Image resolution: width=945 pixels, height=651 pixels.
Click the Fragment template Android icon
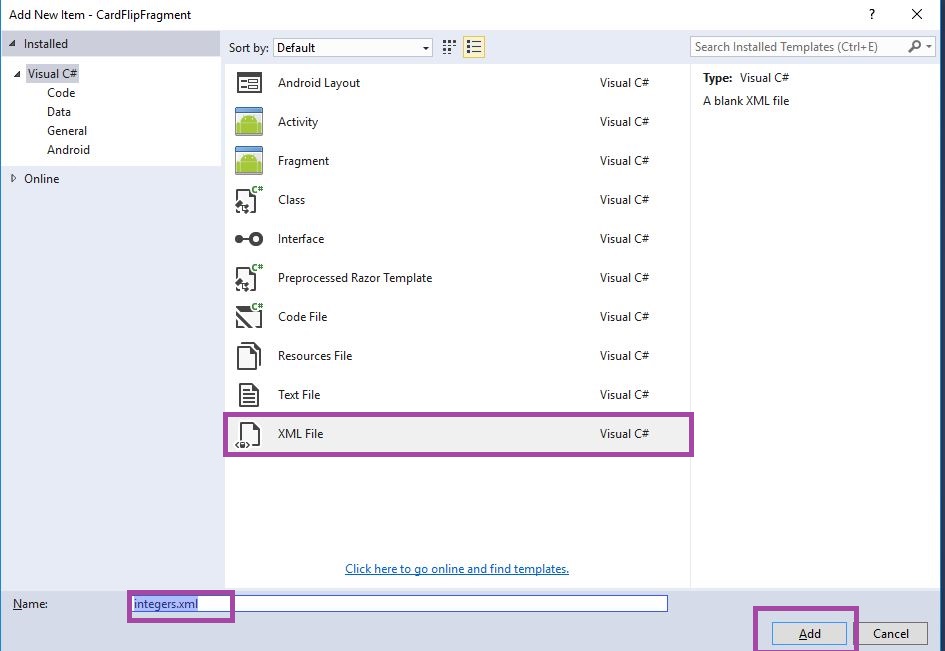[x=248, y=161]
